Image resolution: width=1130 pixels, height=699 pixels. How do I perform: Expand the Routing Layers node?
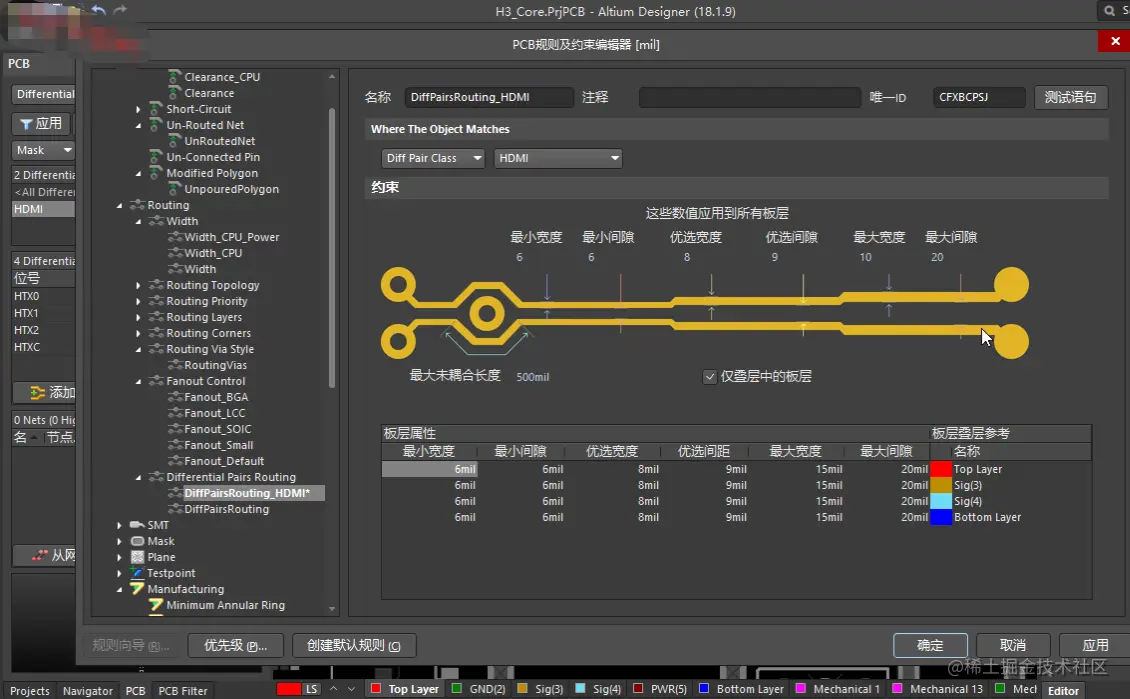(x=138, y=317)
